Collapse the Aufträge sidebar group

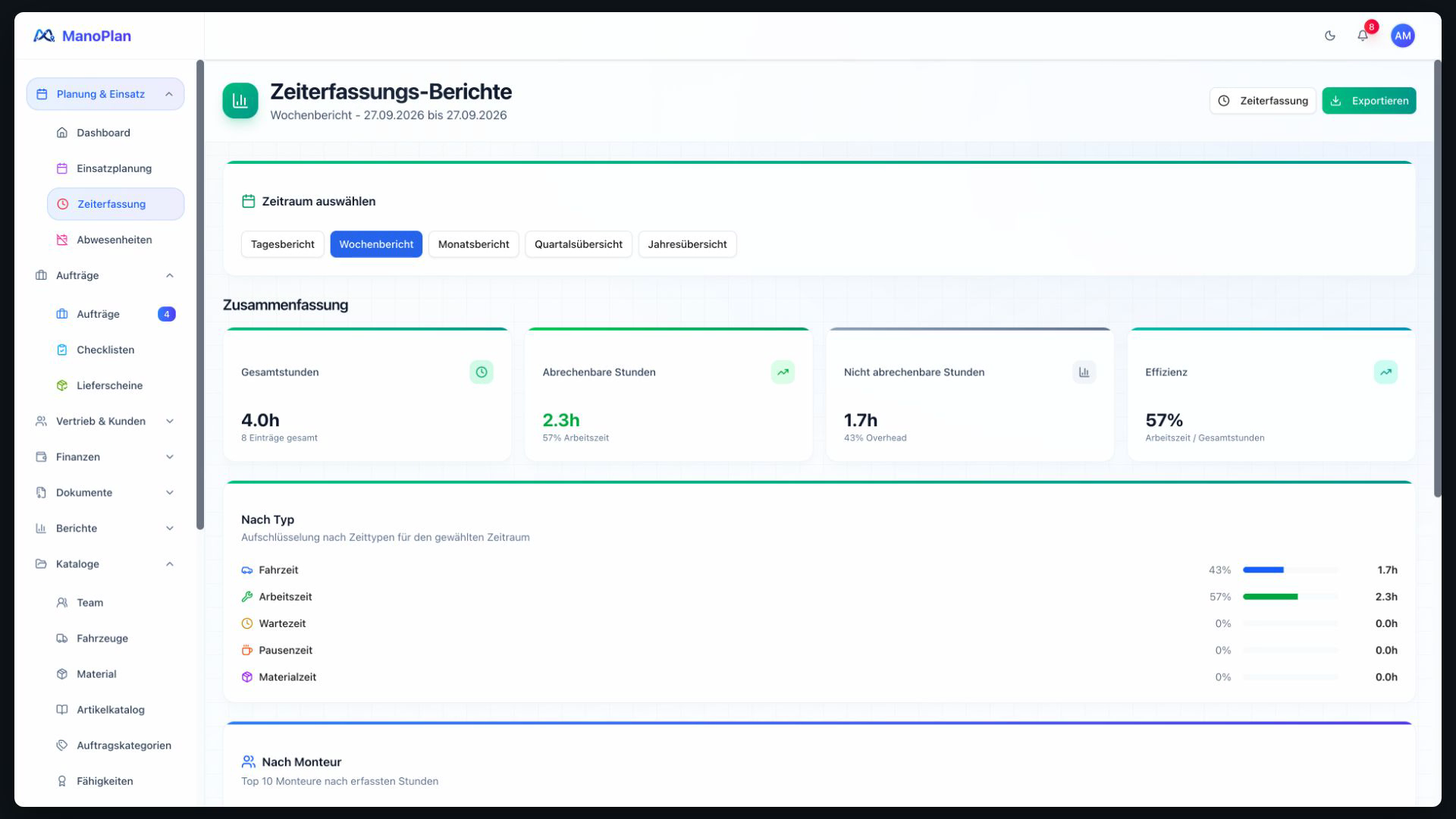[x=105, y=275]
